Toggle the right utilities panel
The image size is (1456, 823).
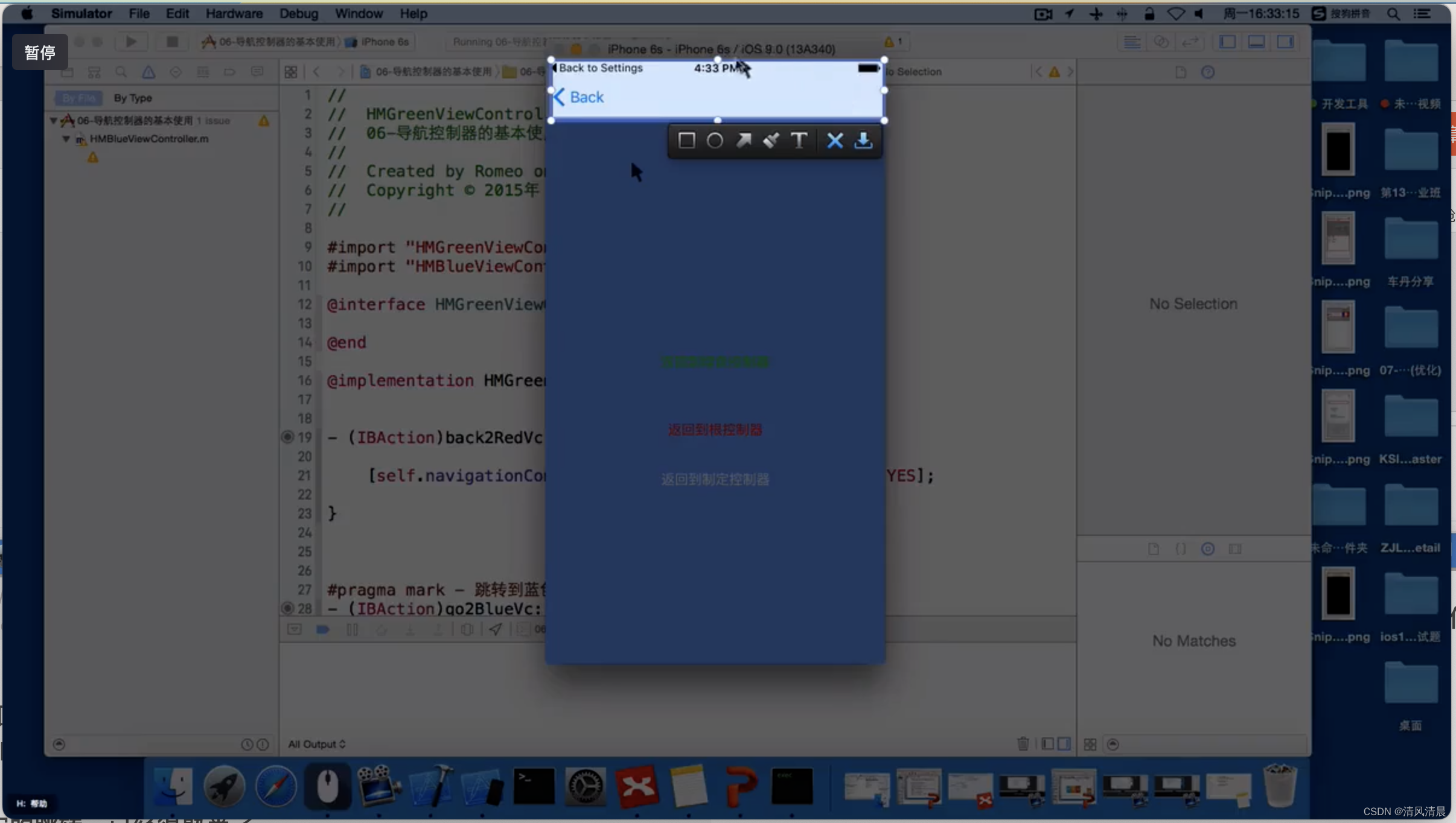(1285, 42)
